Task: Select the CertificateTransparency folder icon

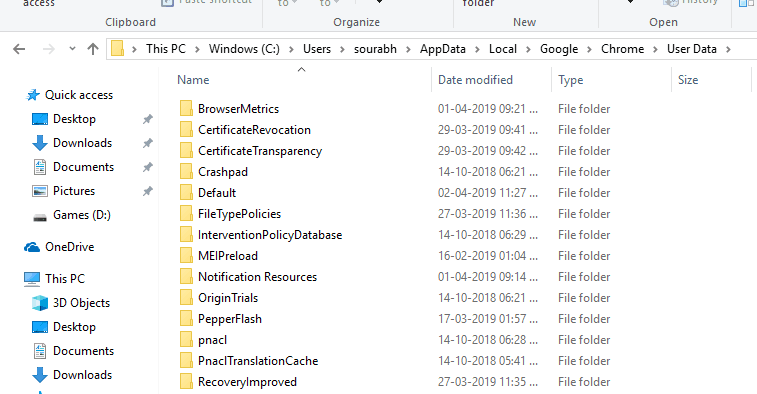Action: point(186,151)
